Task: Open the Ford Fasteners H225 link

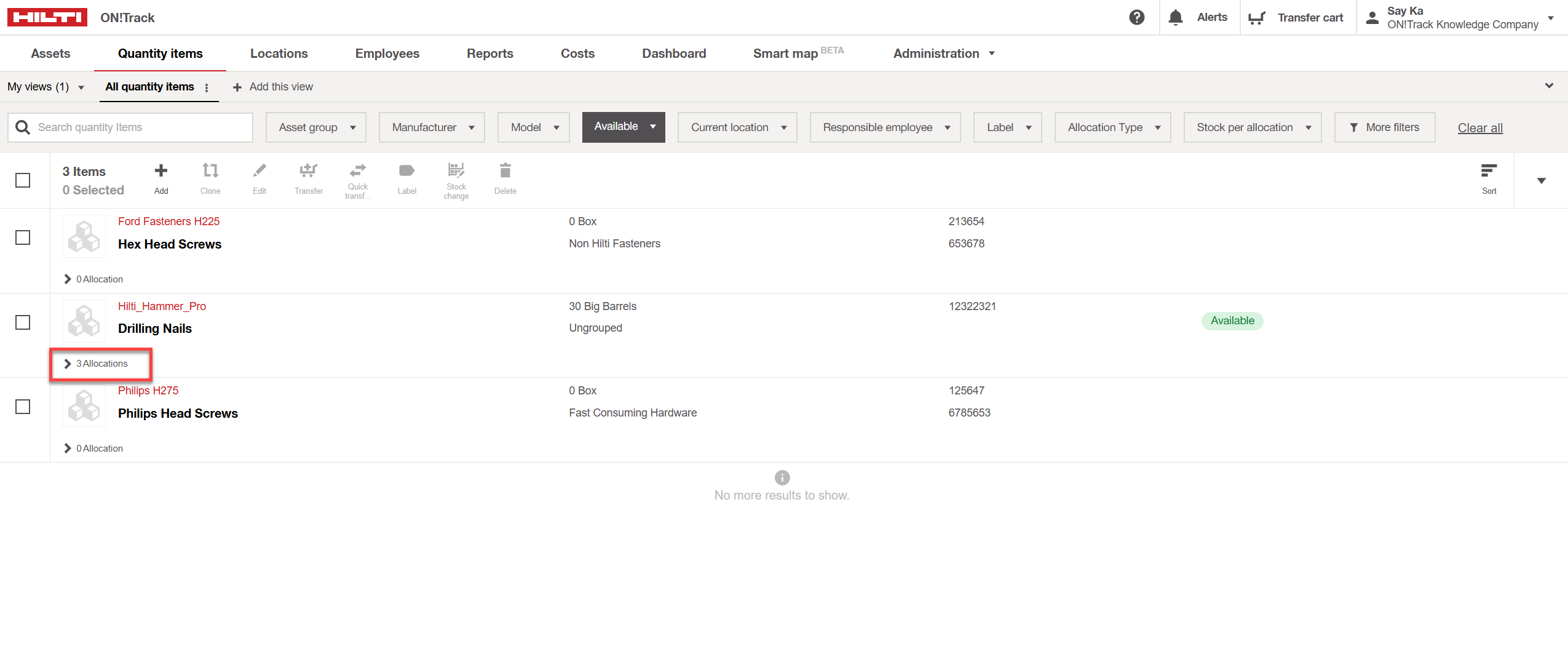Action: (x=168, y=221)
